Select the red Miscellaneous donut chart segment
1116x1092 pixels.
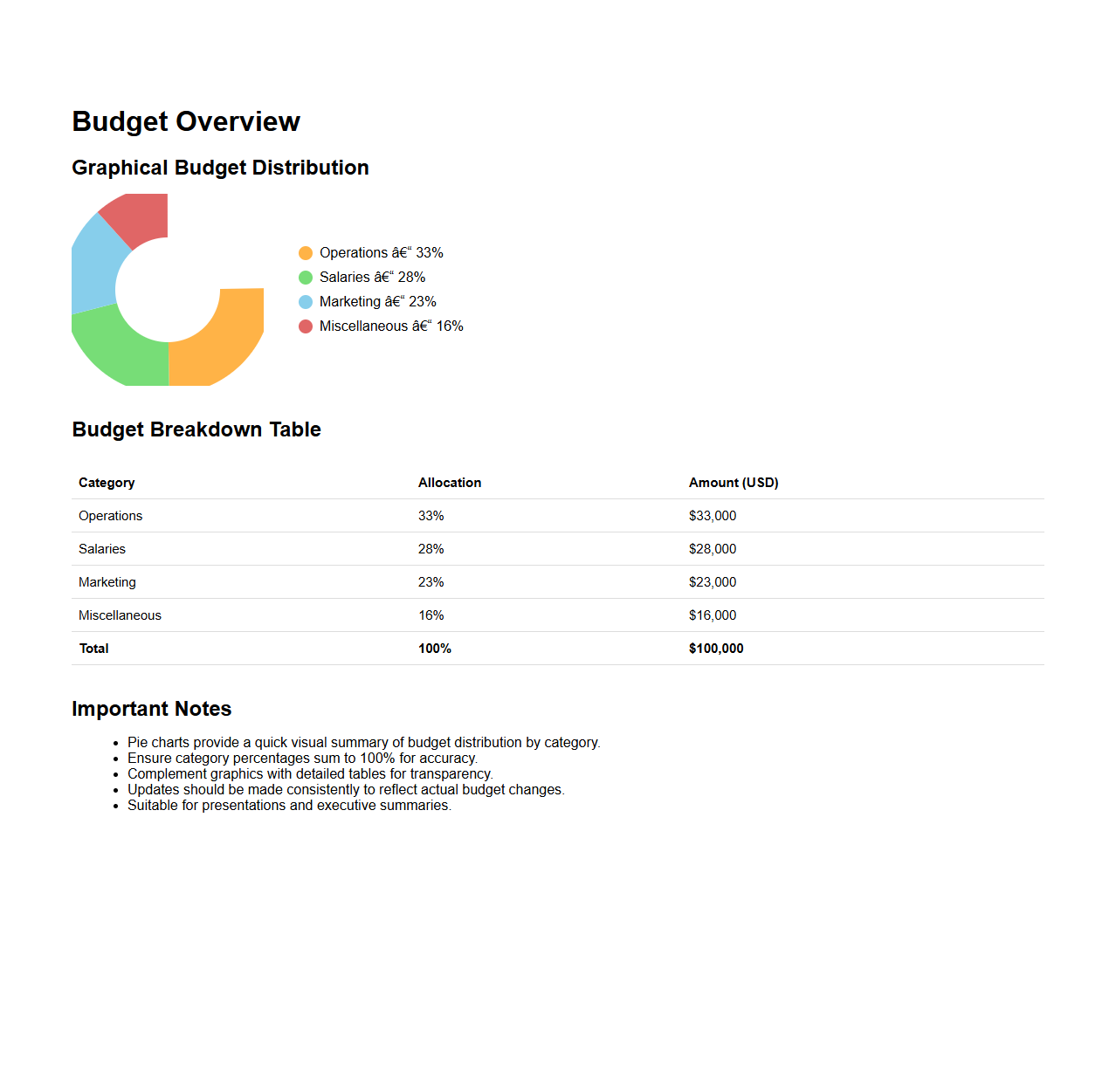(x=140, y=216)
